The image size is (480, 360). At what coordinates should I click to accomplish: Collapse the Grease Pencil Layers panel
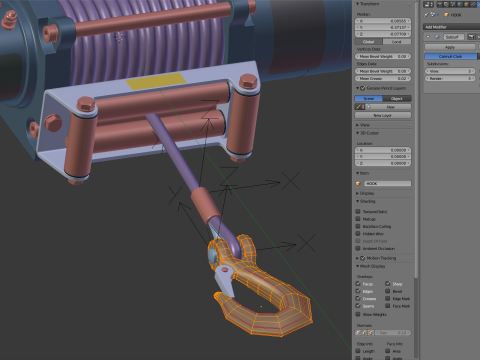coord(357,88)
